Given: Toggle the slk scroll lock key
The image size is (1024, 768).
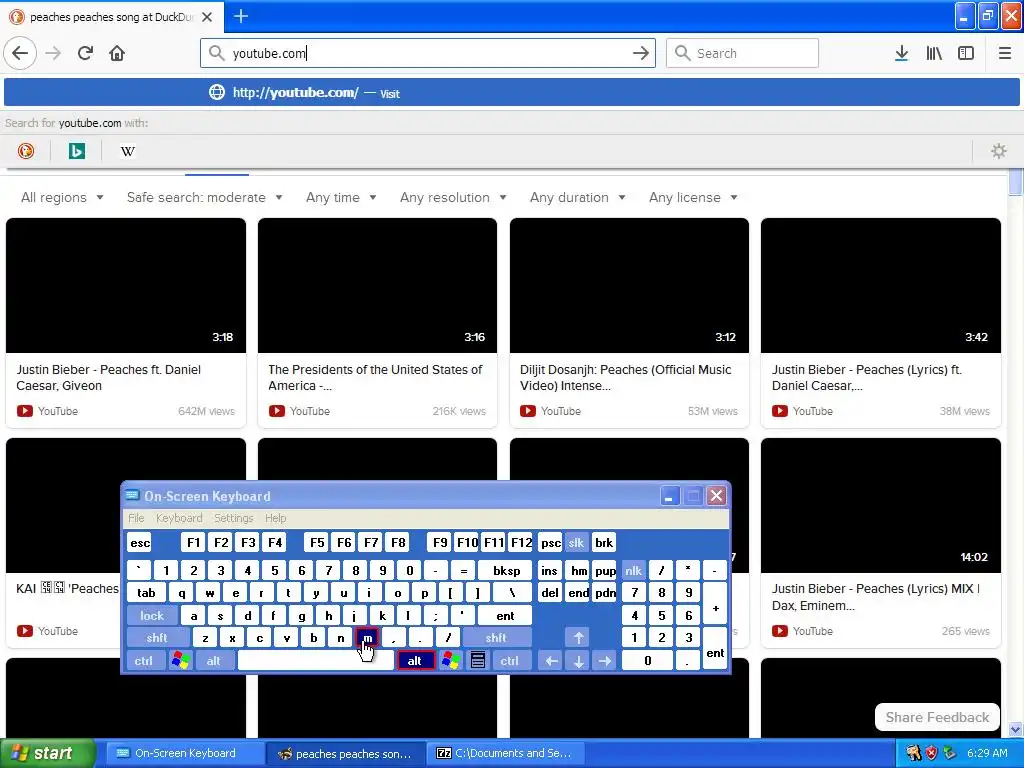Looking at the screenshot, I should (x=576, y=543).
